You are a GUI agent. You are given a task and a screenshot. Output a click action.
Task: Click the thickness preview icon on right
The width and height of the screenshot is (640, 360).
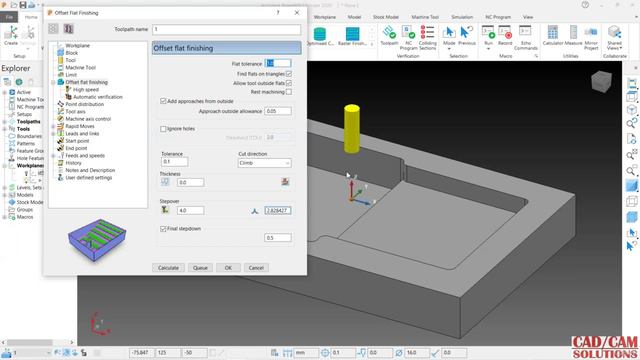(x=285, y=182)
